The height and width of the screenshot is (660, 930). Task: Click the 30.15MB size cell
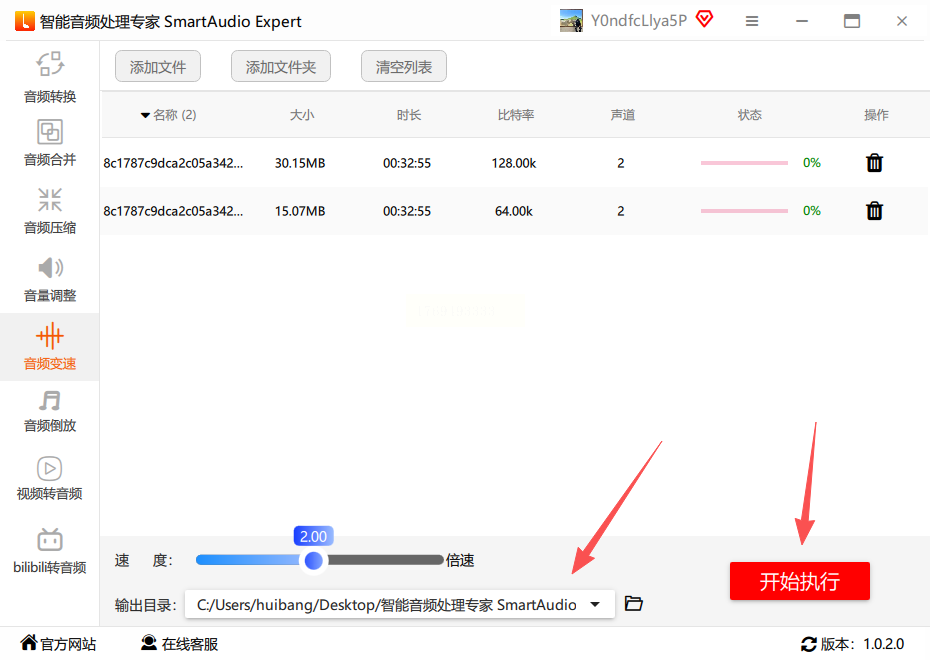point(300,163)
